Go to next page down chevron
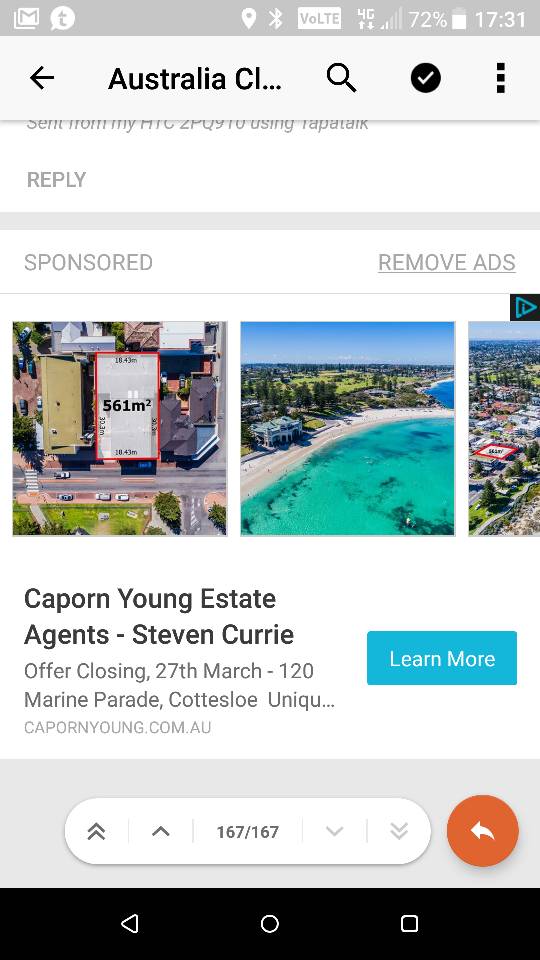The height and width of the screenshot is (960, 540). pos(334,831)
